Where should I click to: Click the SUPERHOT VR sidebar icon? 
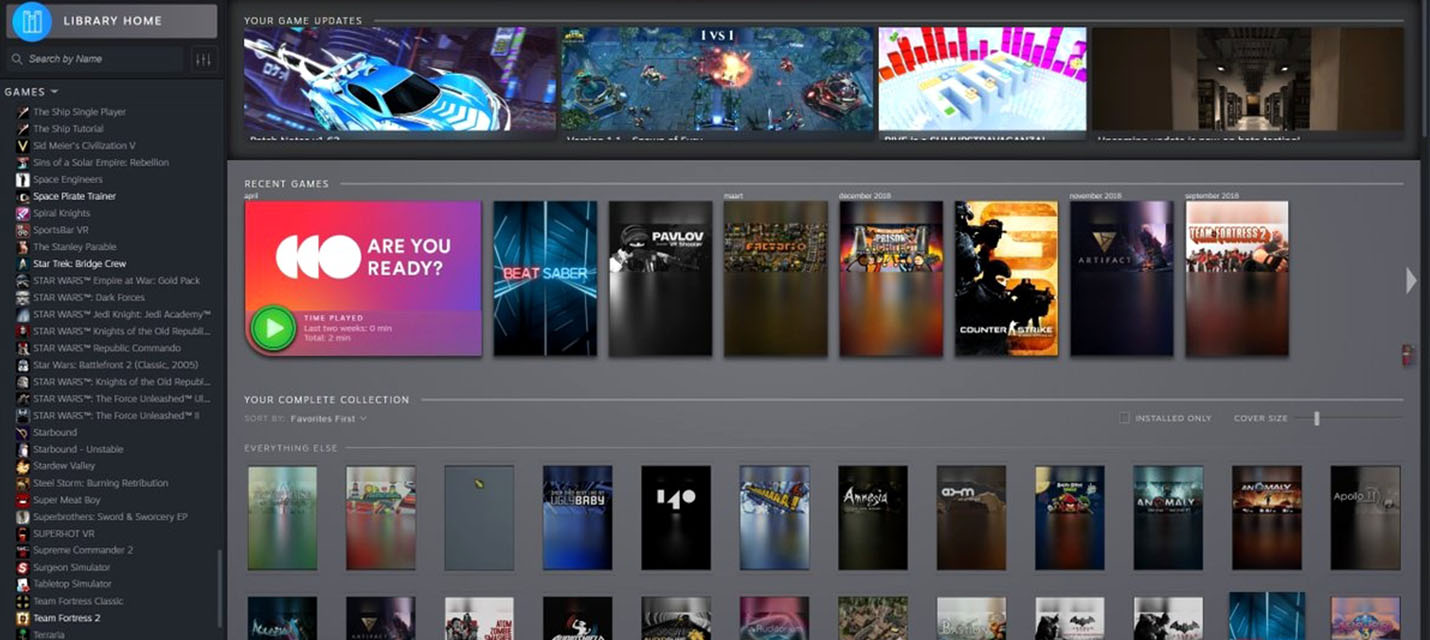(23, 534)
